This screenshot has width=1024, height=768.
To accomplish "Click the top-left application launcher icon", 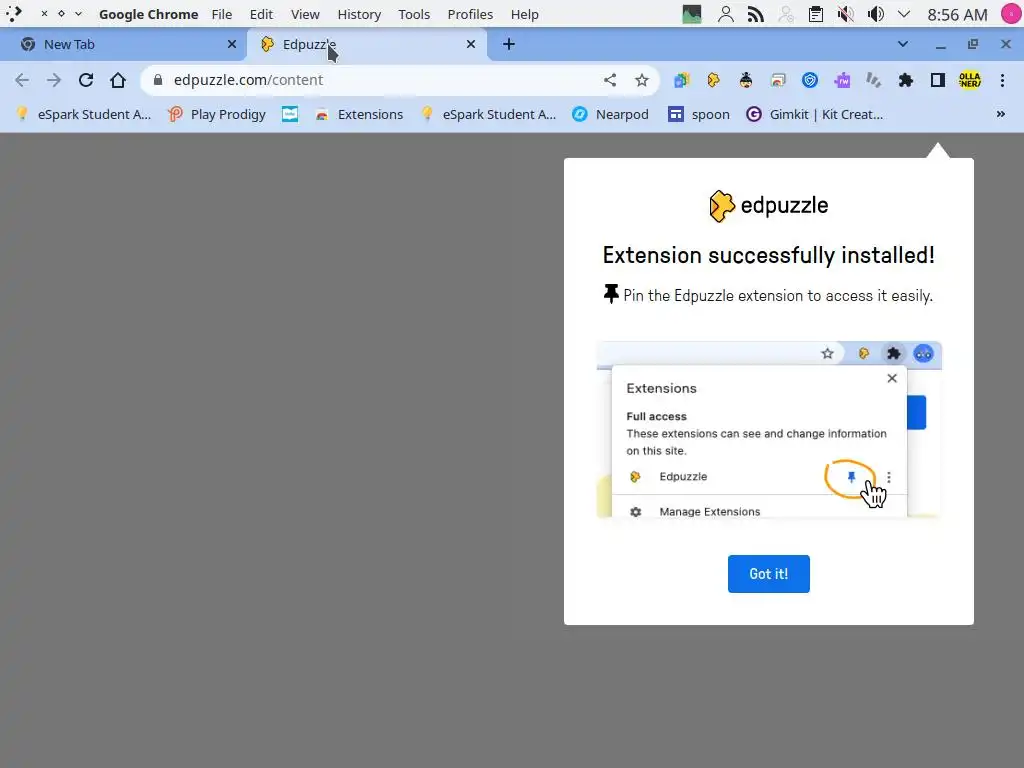I will [x=14, y=13].
